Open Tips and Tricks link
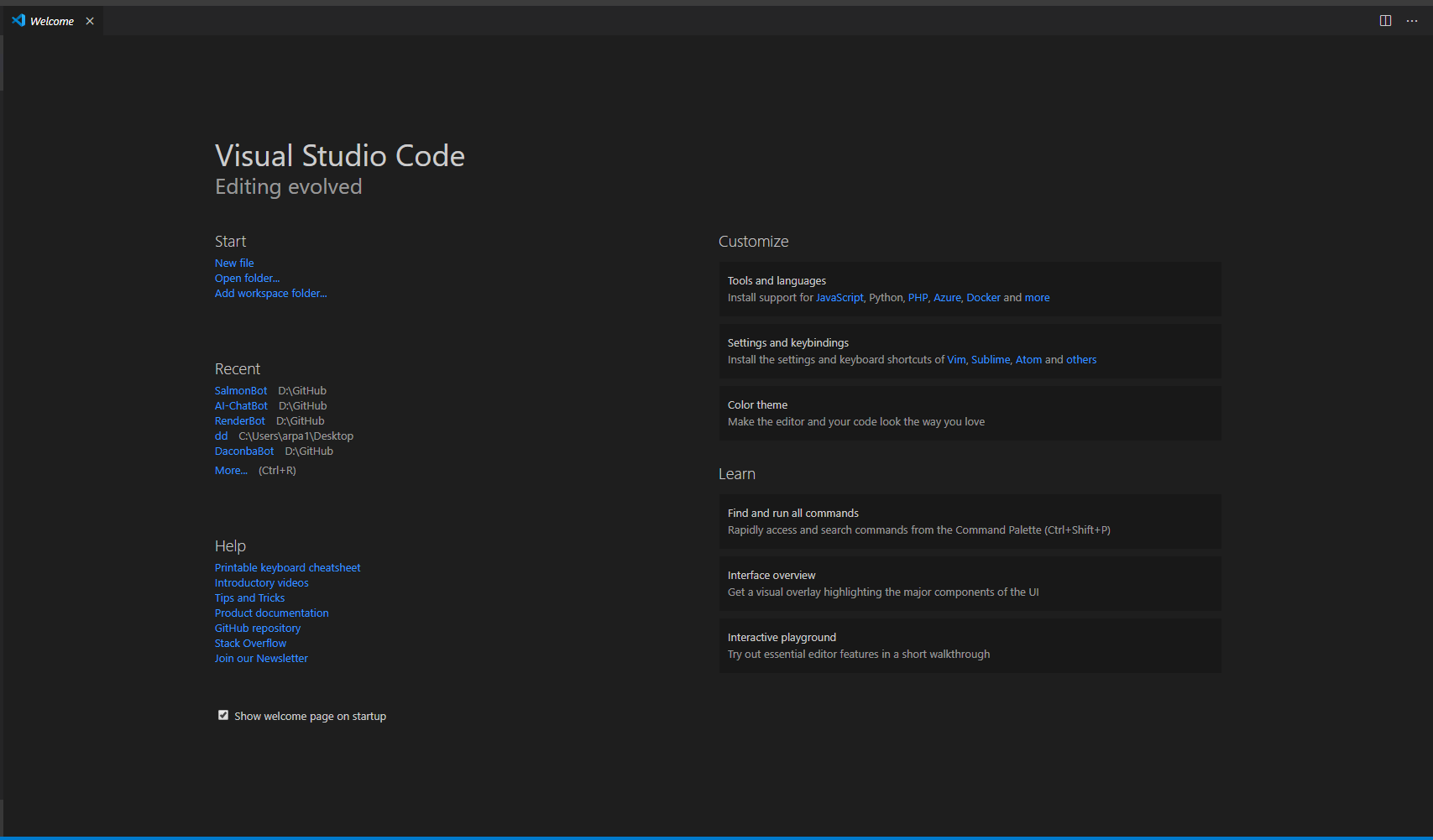Image resolution: width=1433 pixels, height=840 pixels. 249,597
